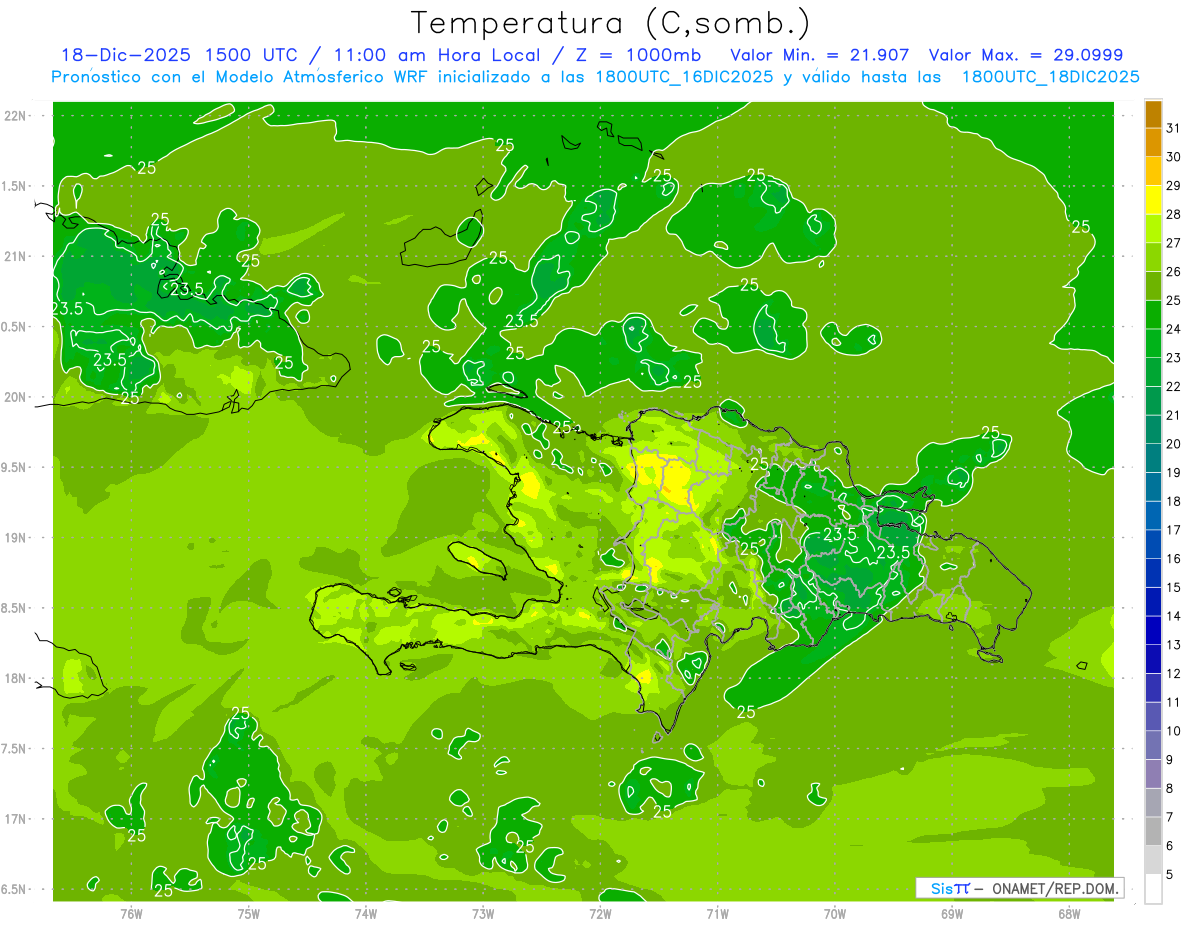Image resolution: width=1200 pixels, height=927 pixels.
Task: Click the '72W' longitude label
Action: click(x=600, y=914)
